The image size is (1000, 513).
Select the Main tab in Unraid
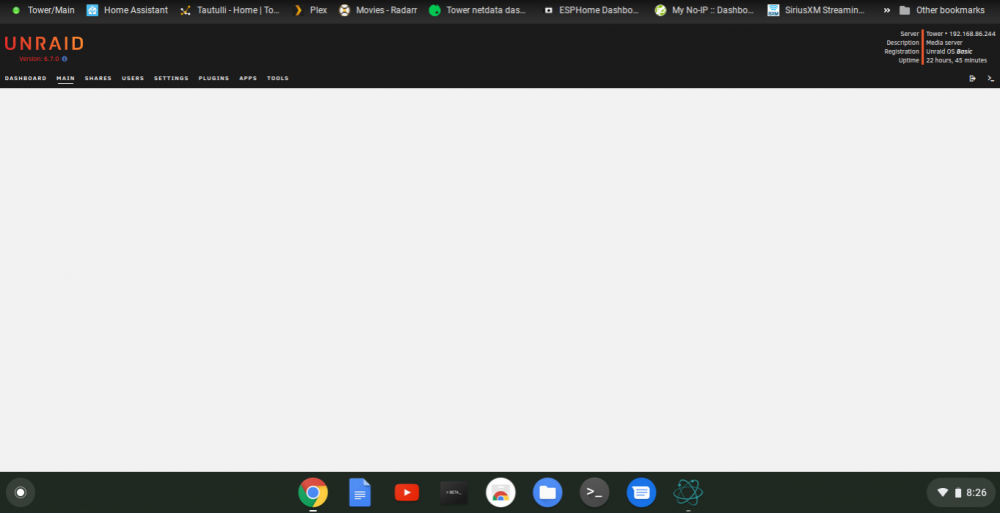[x=65, y=78]
